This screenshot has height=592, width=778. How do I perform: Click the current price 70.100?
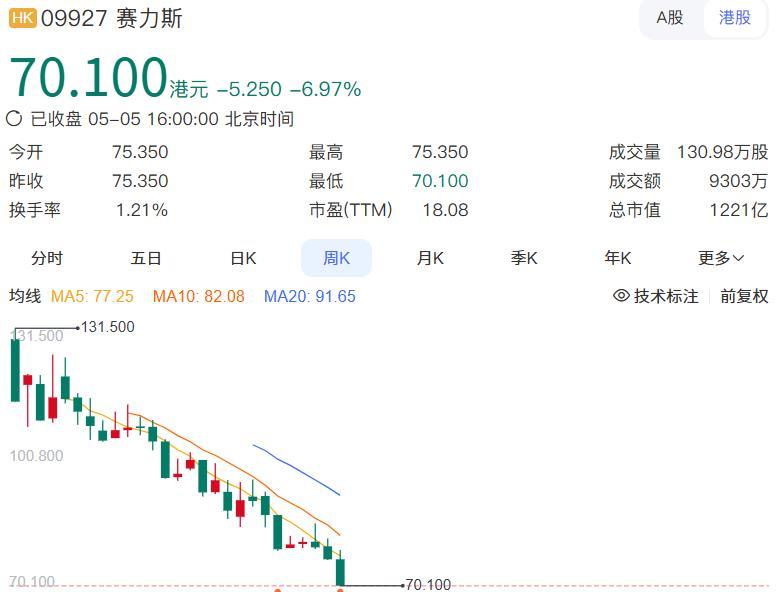point(88,77)
